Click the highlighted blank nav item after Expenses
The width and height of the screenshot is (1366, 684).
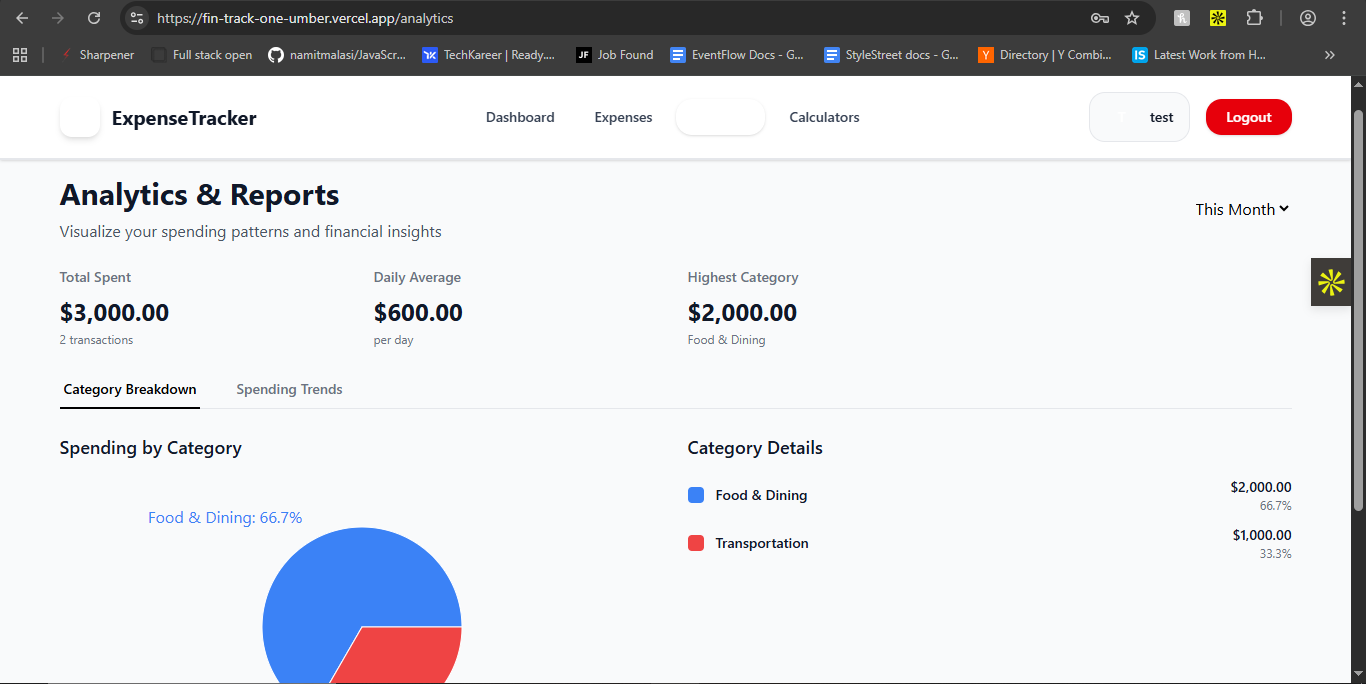pos(721,117)
